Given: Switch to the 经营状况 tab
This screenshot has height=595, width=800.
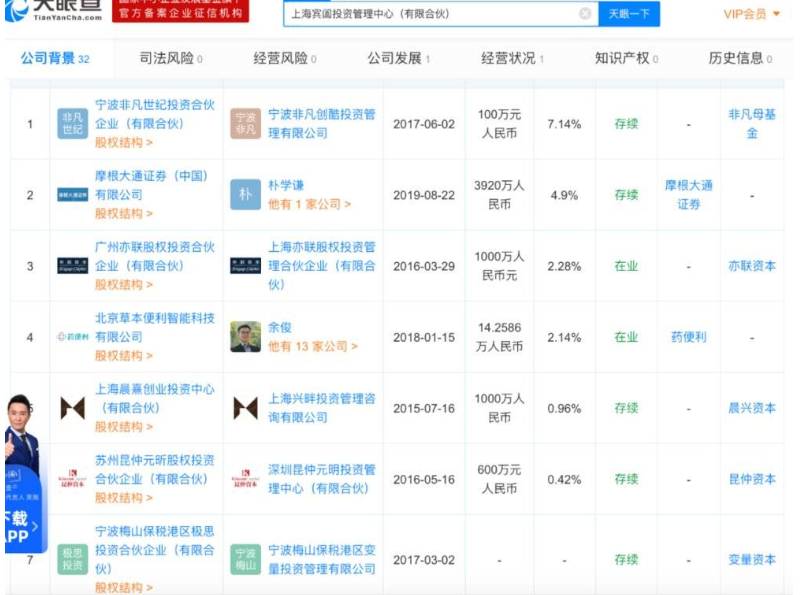Looking at the screenshot, I should [513, 59].
